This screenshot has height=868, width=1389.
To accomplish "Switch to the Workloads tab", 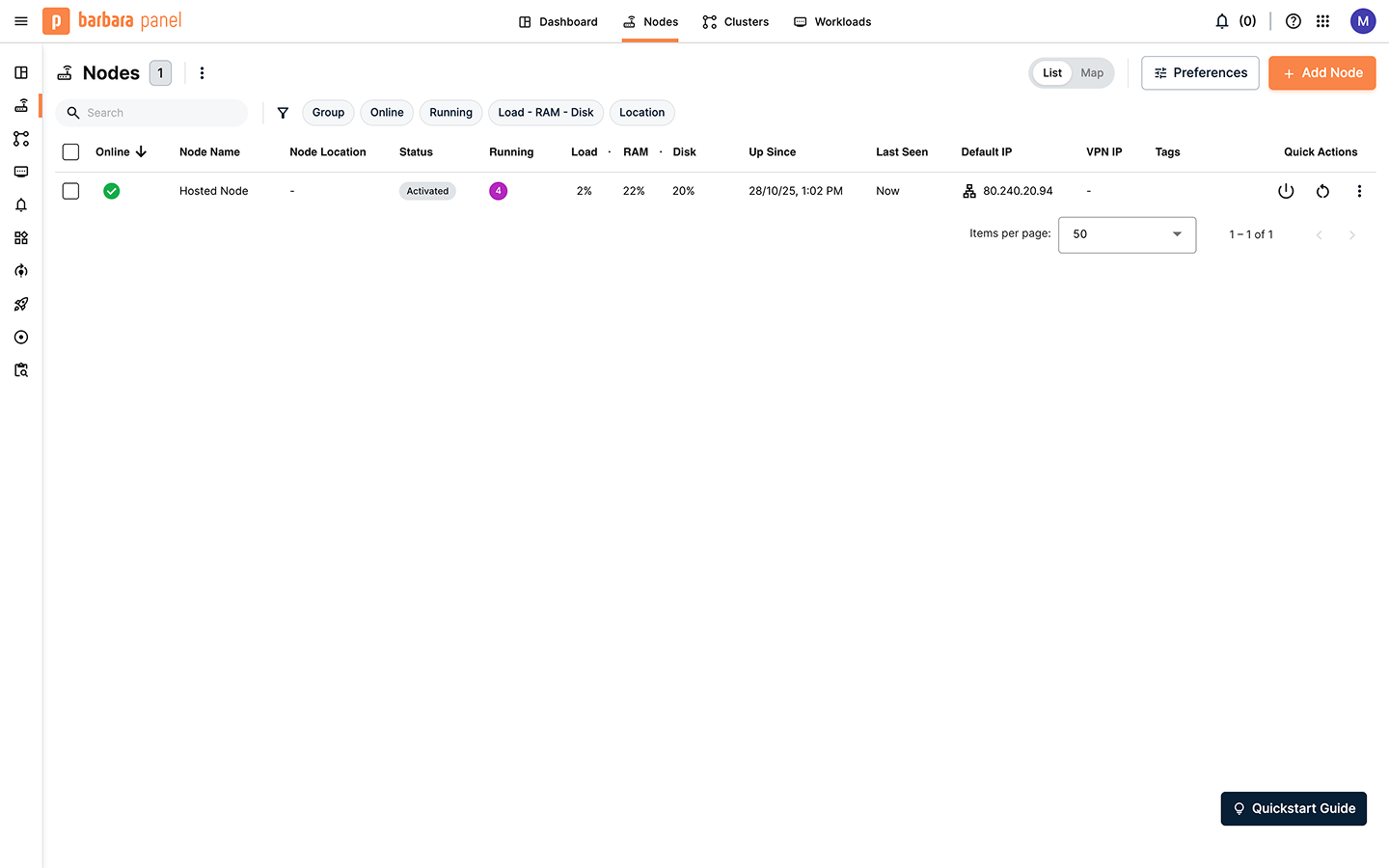I will tap(832, 21).
